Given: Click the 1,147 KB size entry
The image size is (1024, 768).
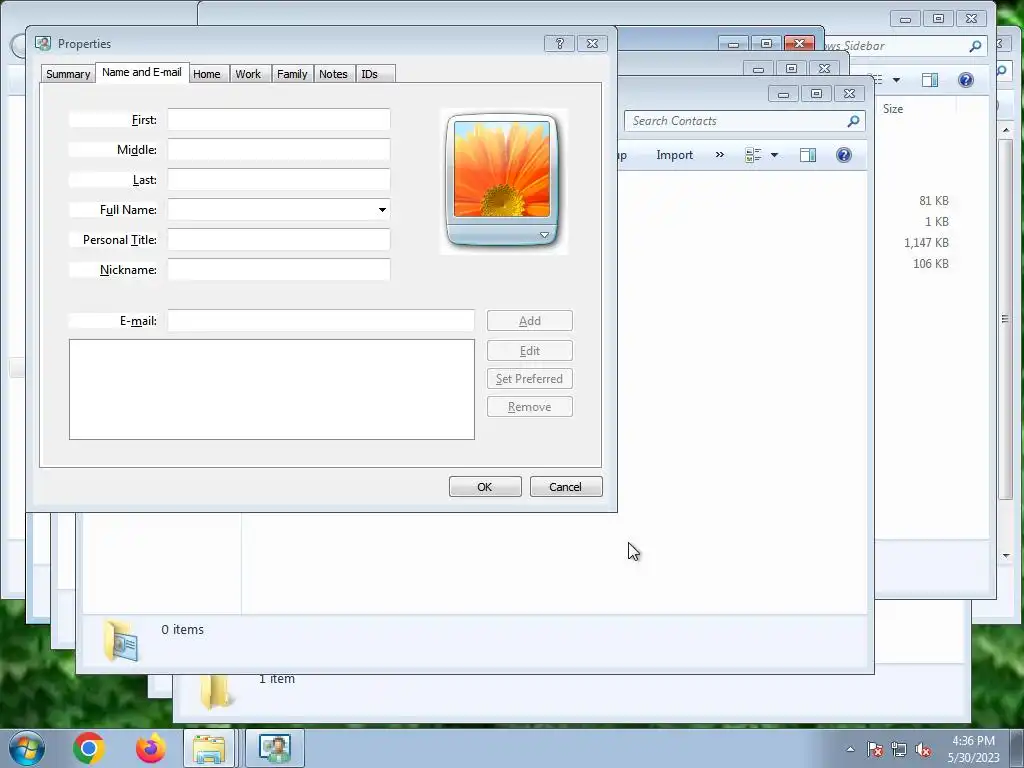Looking at the screenshot, I should (926, 243).
